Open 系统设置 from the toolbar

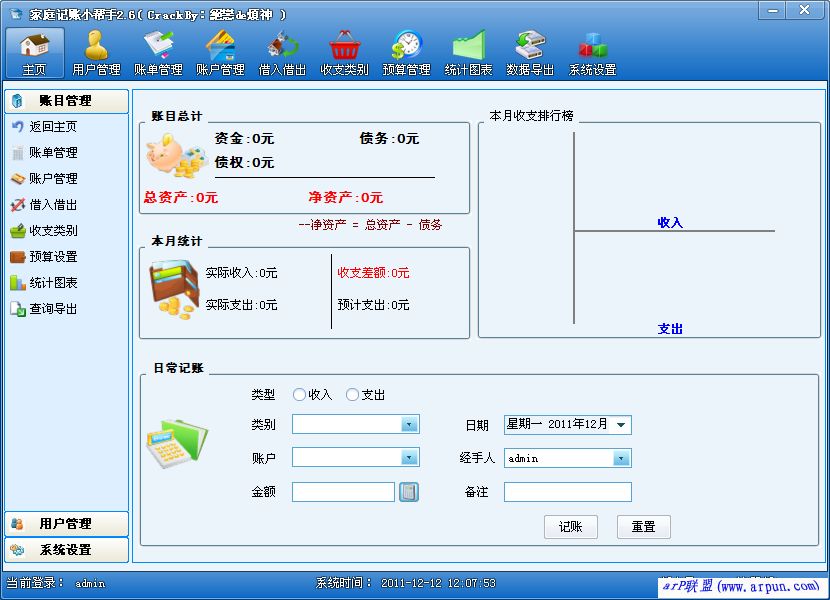[592, 52]
